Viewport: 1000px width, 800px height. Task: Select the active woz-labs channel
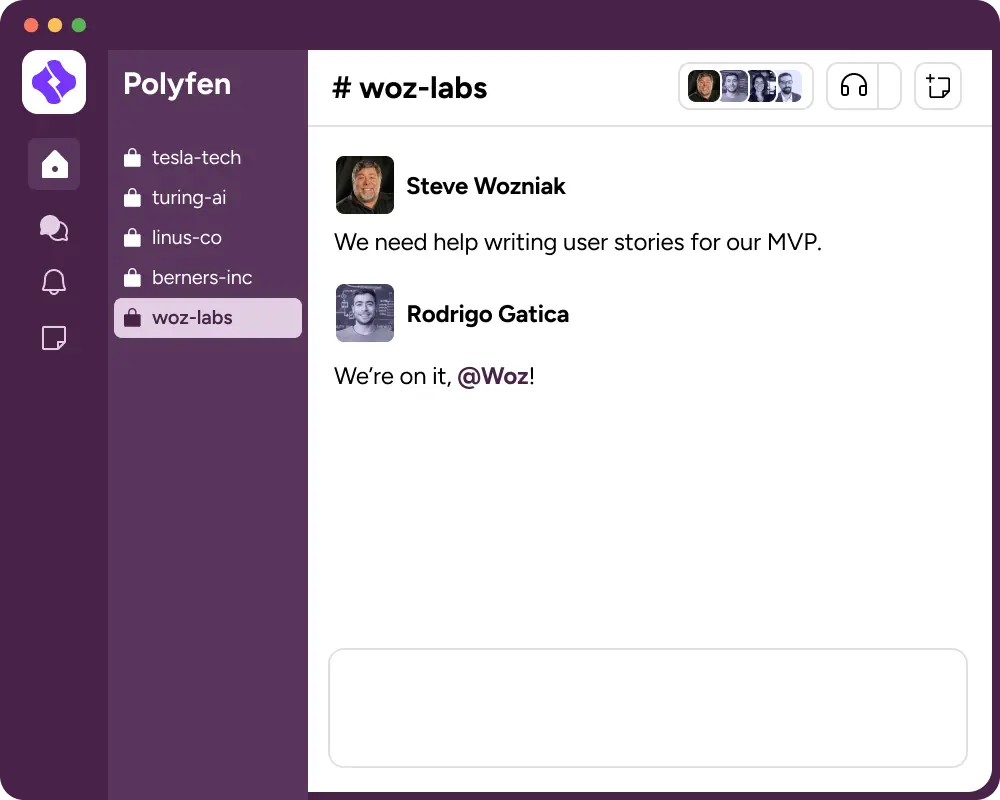(208, 318)
